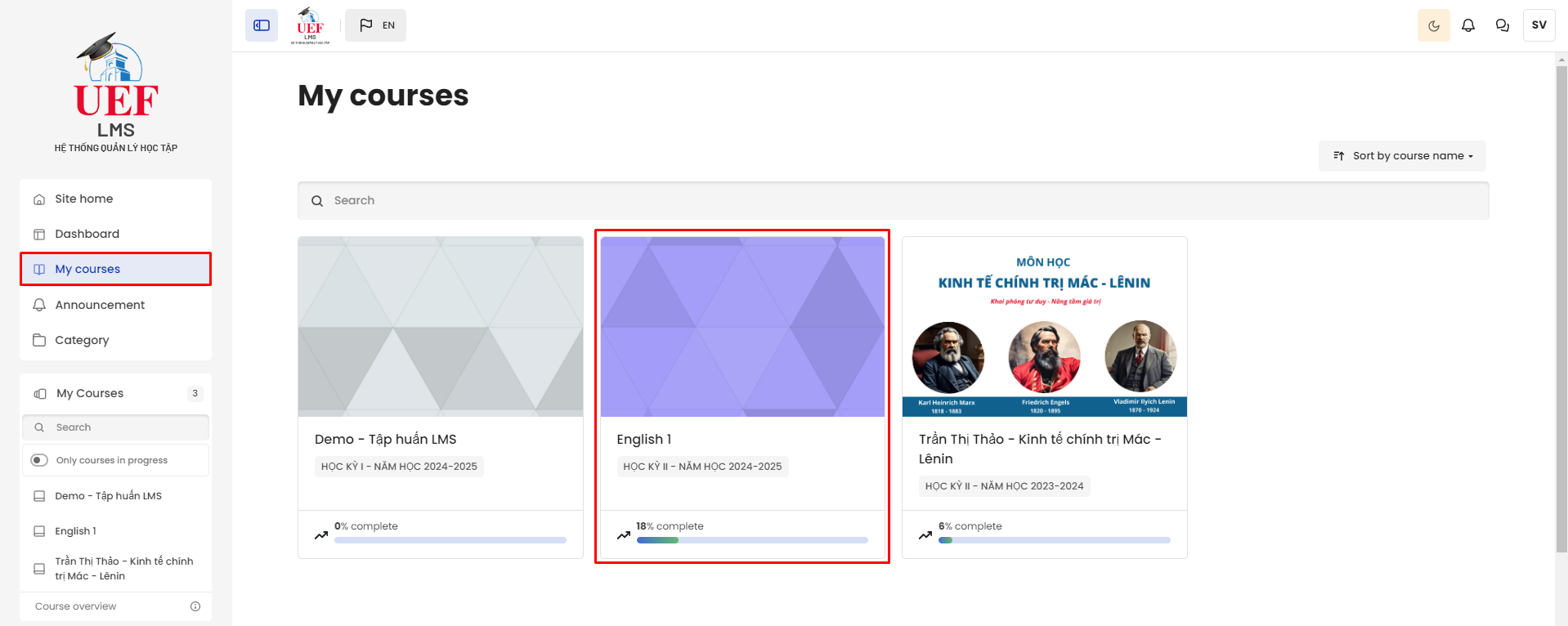Click the book icon beside sidebar English 1
Viewport: 1568px width, 626px height.
(39, 531)
